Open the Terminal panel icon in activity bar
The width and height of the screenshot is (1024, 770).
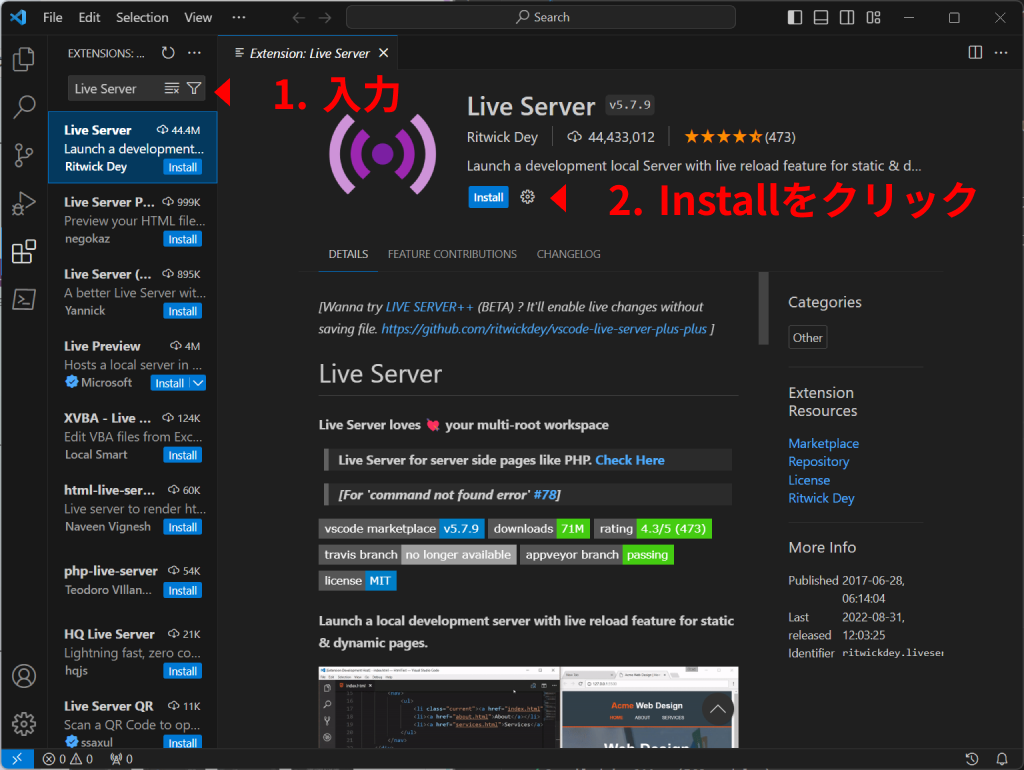24,299
